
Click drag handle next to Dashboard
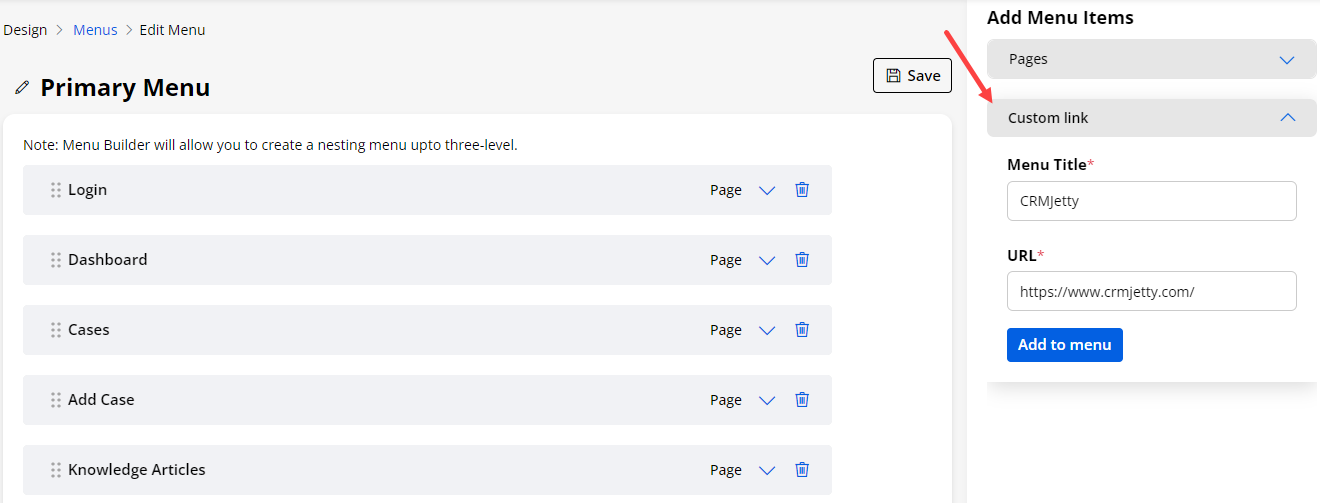[56, 260]
